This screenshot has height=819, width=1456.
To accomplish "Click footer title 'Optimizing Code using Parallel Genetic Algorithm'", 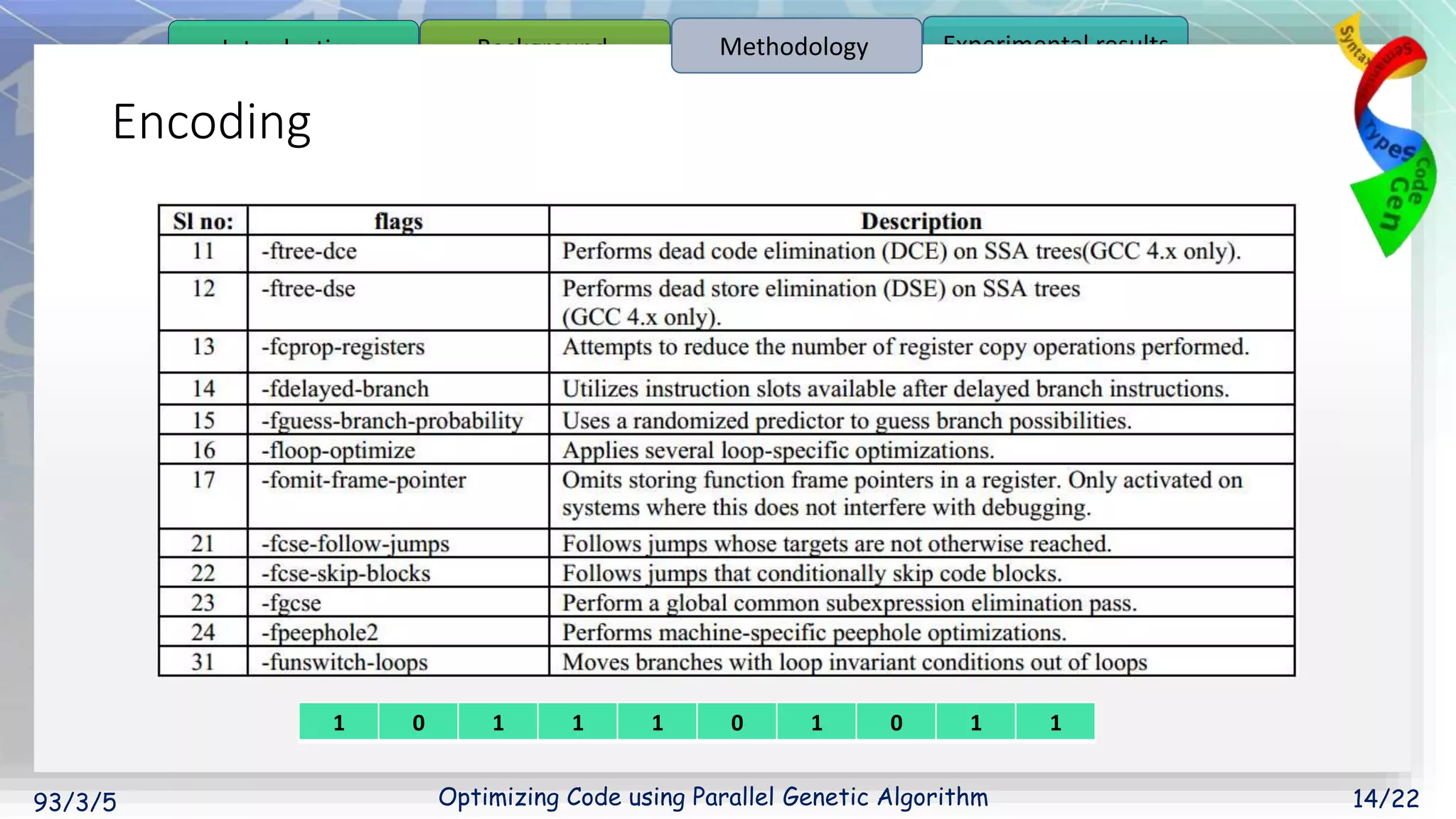I will click(x=713, y=798).
